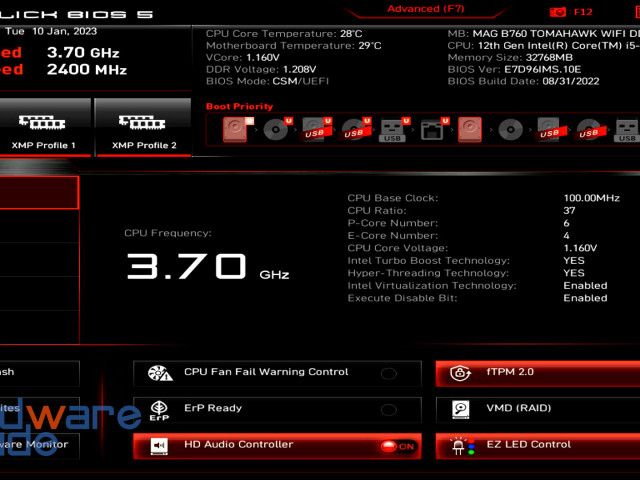Click Motherboard Temperature 29°C reading
Image resolution: width=640 pixels, height=480 pixels.
click(x=293, y=45)
